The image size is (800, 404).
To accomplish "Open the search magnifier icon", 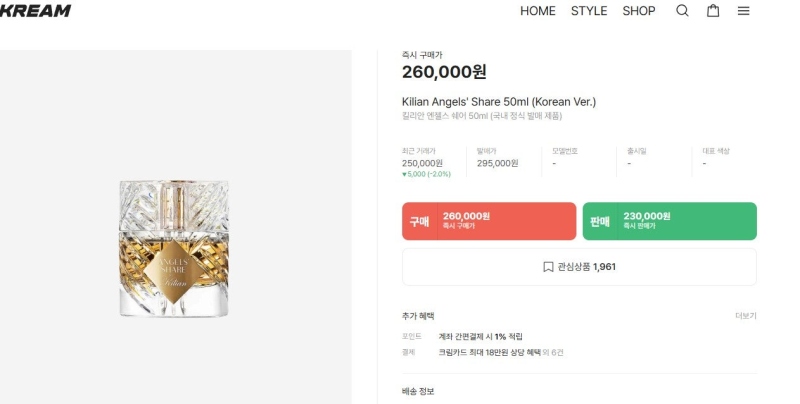I will (x=682, y=11).
